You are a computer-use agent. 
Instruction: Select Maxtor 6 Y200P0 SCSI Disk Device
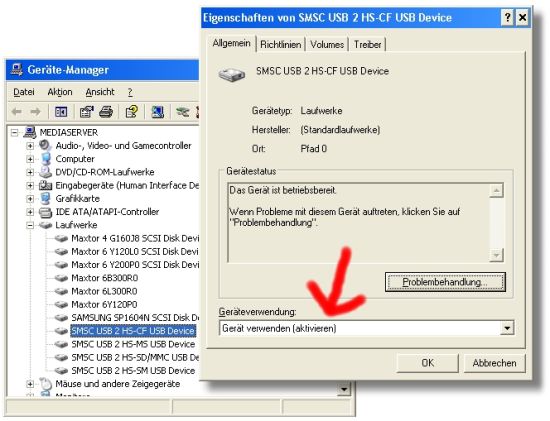pyautogui.click(x=135, y=265)
